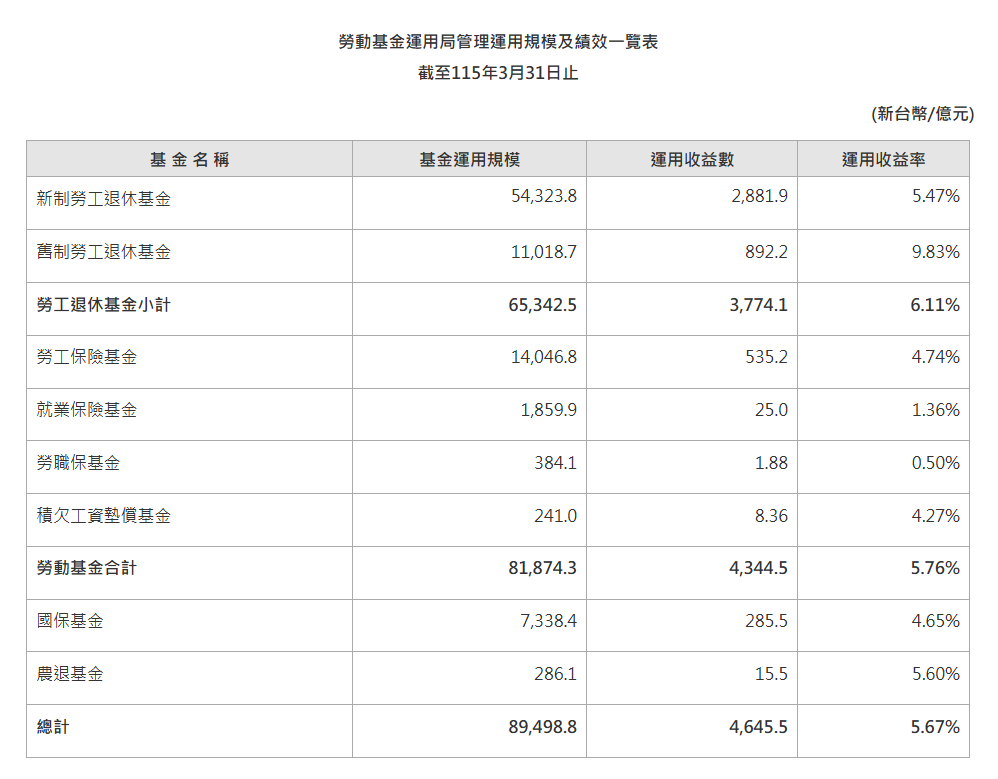Select the 舊制勞工退休基金 row label
Viewport: 998px width, 779px height.
104,252
